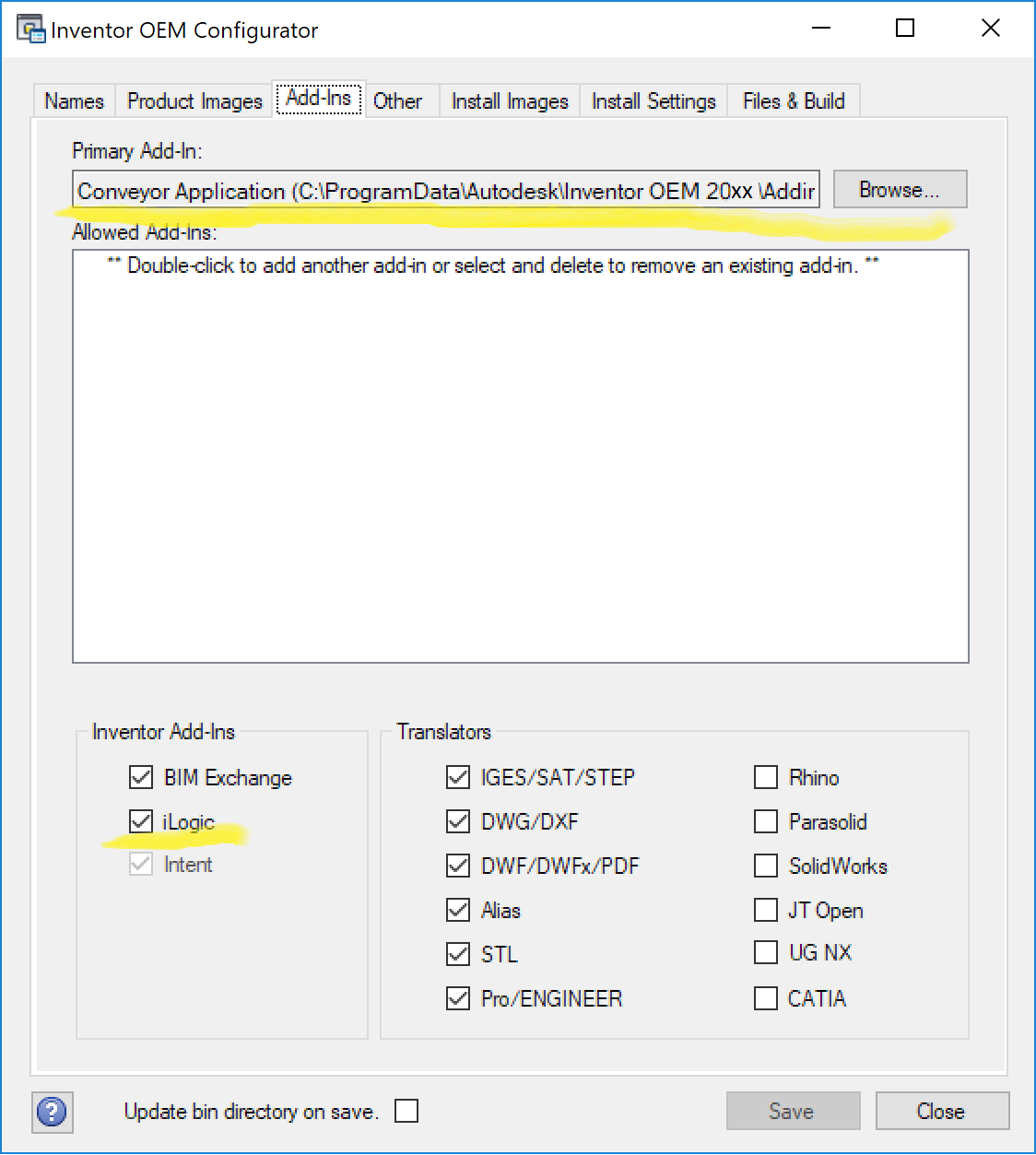Open the Install Images tab
The width and height of the screenshot is (1036, 1155).
510,101
